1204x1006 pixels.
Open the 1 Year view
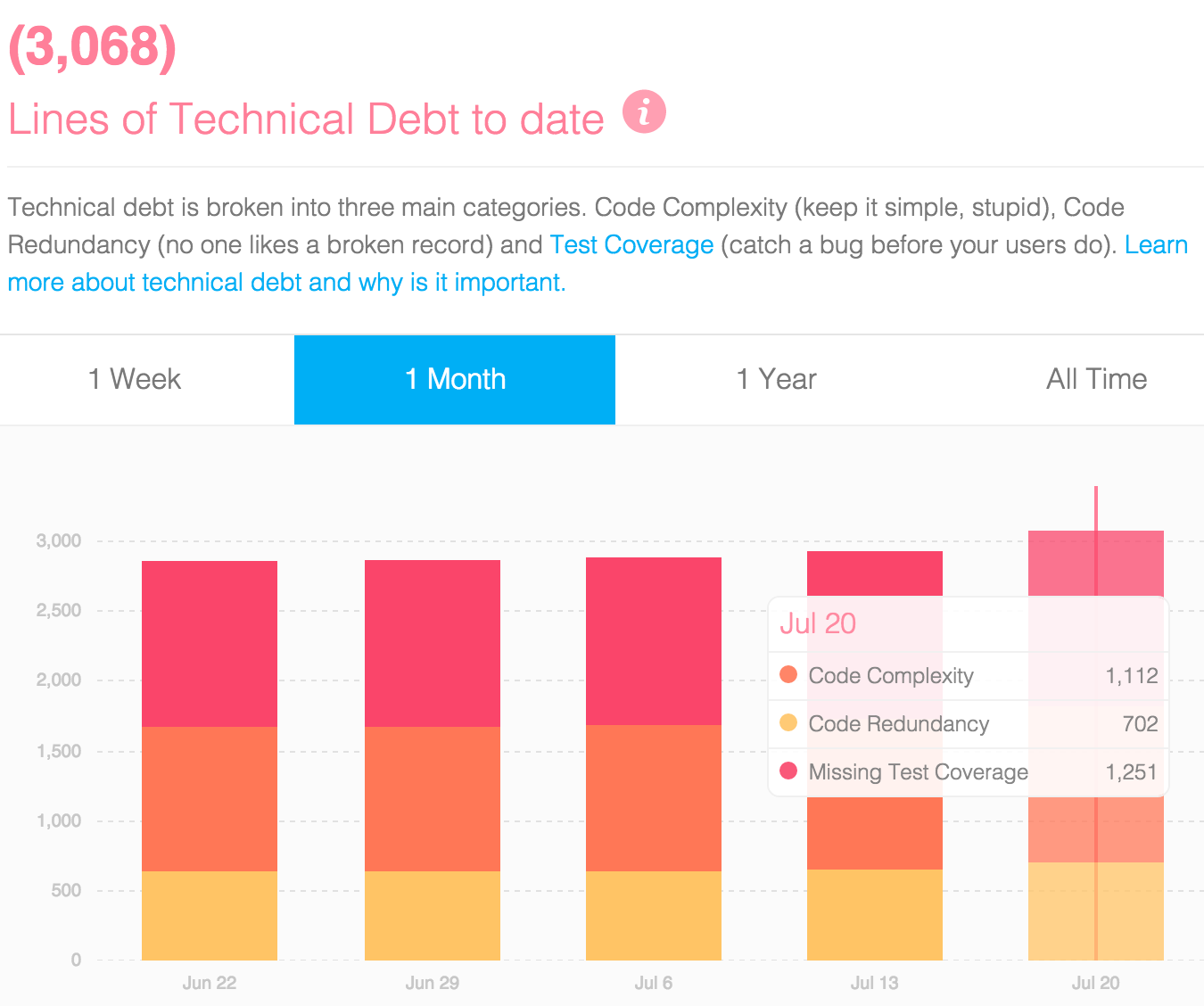pyautogui.click(x=776, y=379)
